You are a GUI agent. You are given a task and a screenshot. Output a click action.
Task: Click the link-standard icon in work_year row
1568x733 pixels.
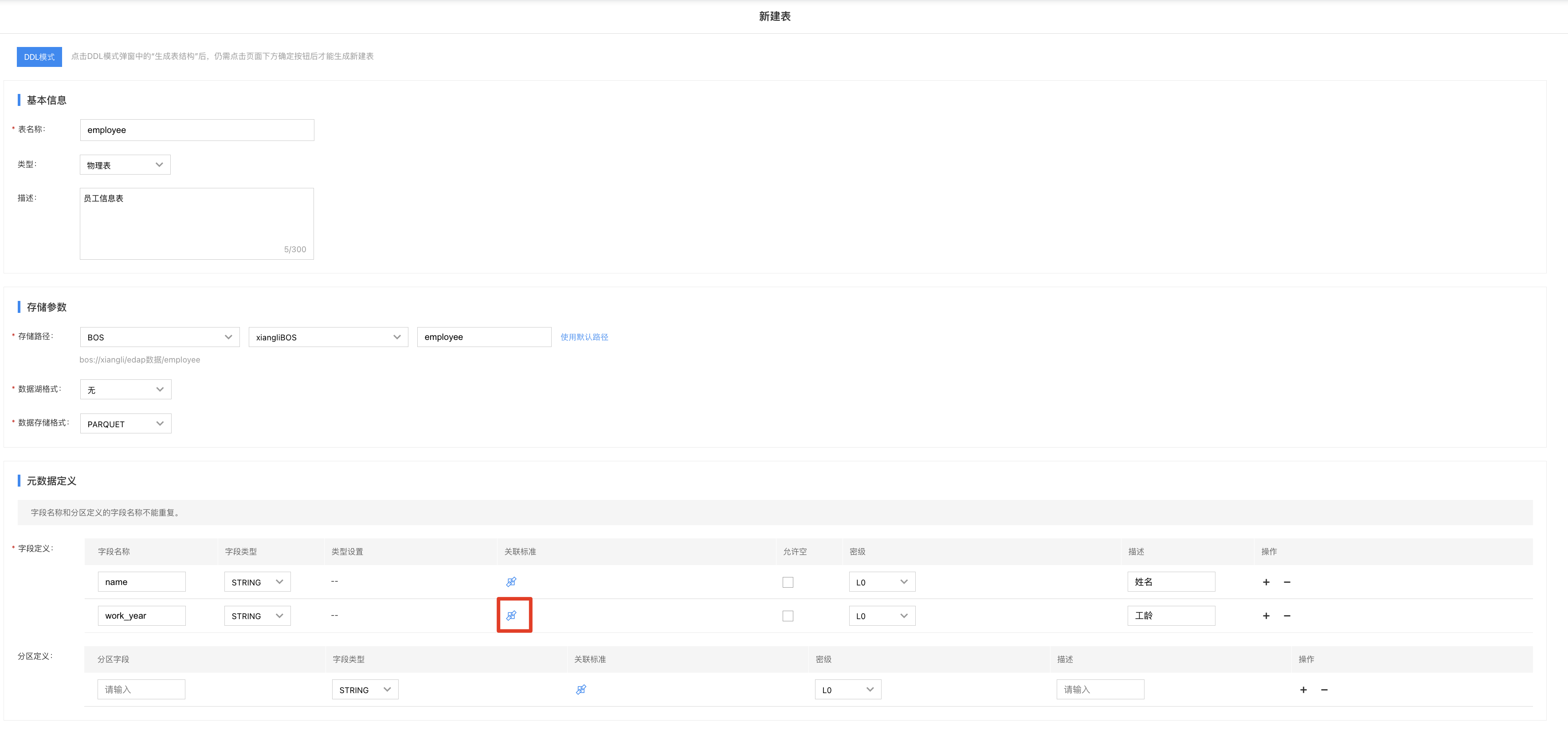(x=511, y=616)
